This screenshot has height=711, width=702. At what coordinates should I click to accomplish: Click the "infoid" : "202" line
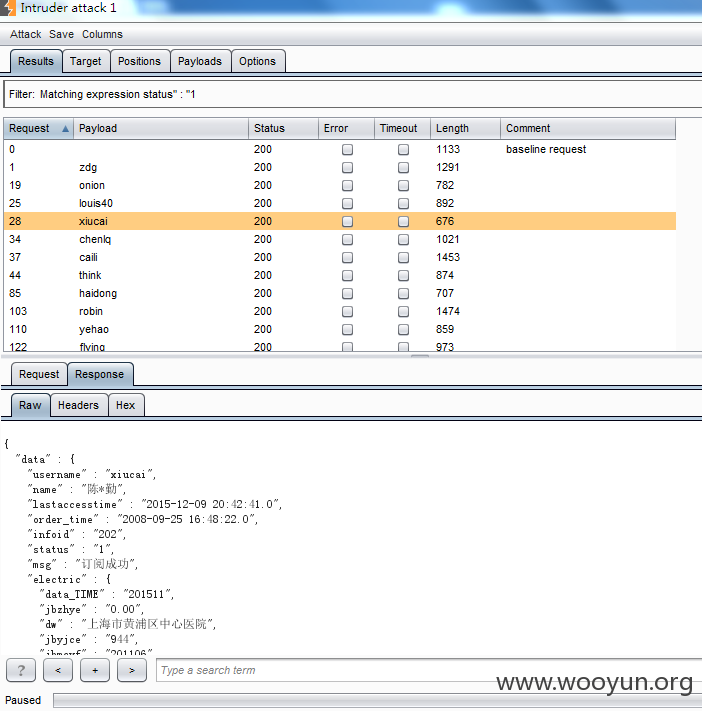point(76,535)
